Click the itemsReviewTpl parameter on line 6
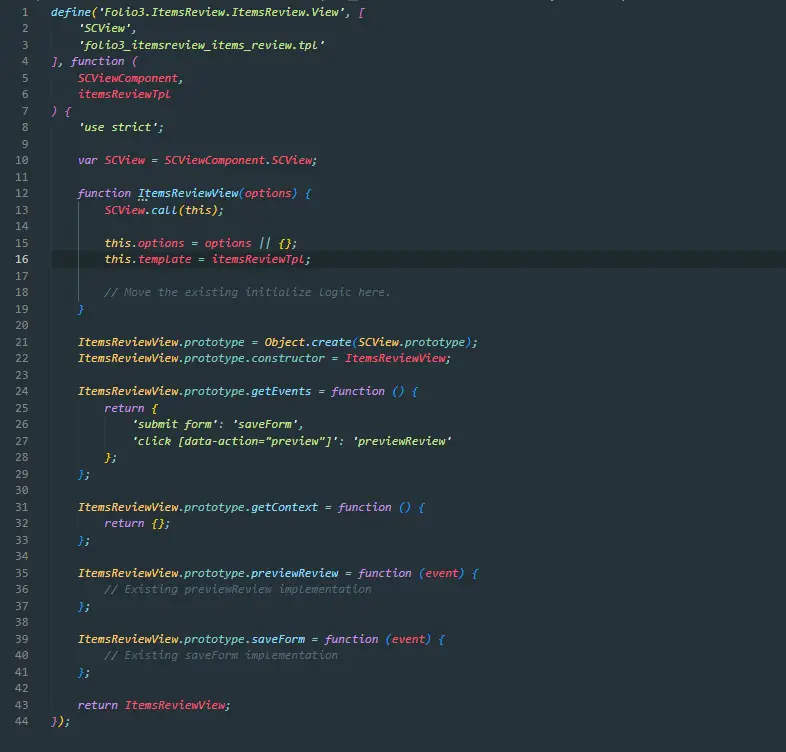This screenshot has width=786, height=752. (124, 94)
